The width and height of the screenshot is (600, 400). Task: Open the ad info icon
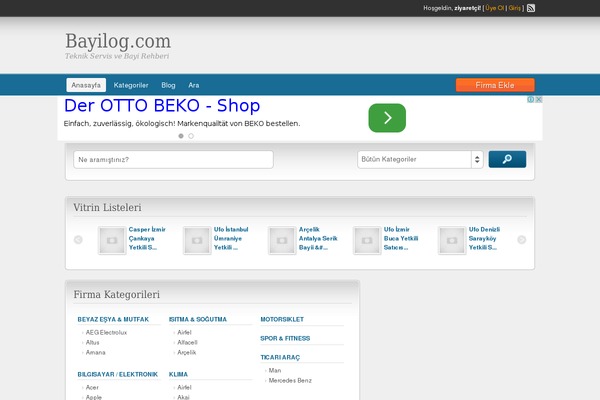(531, 100)
